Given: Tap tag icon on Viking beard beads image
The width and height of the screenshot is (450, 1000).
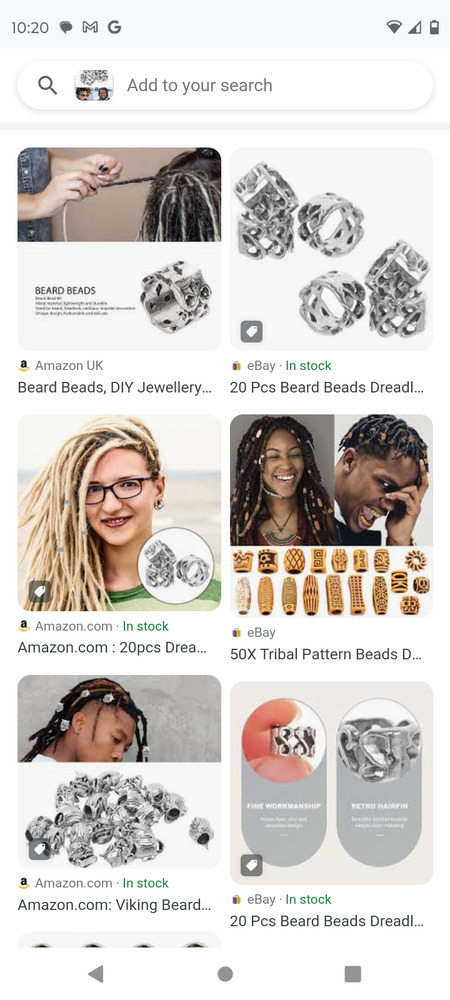Looking at the screenshot, I should coord(39,849).
